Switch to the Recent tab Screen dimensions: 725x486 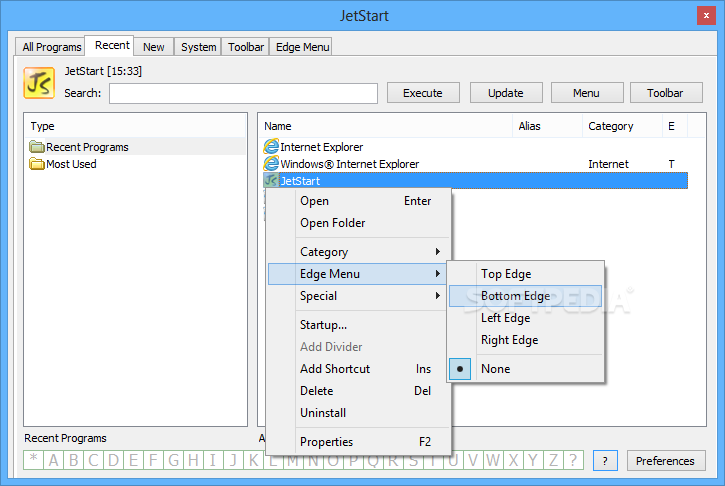pos(111,45)
